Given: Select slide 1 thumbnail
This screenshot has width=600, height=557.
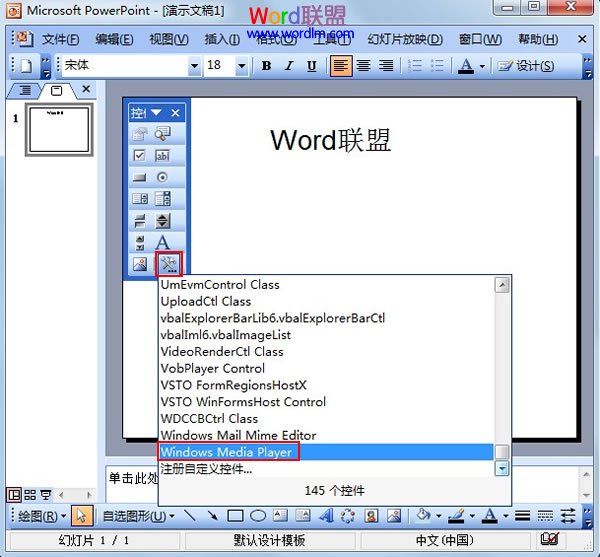Looking at the screenshot, I should tap(59, 130).
